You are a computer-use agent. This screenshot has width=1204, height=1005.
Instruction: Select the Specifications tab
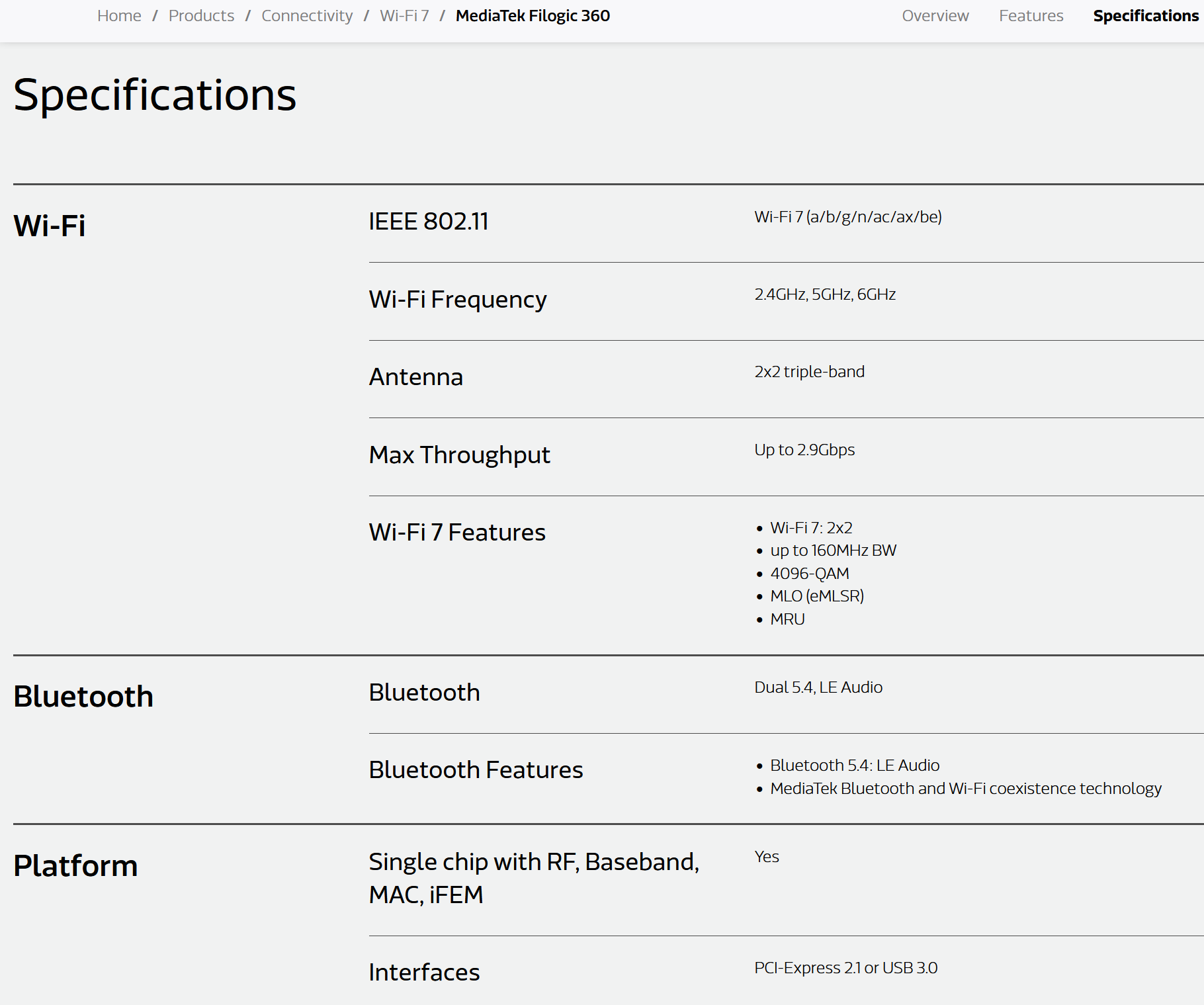point(1145,16)
